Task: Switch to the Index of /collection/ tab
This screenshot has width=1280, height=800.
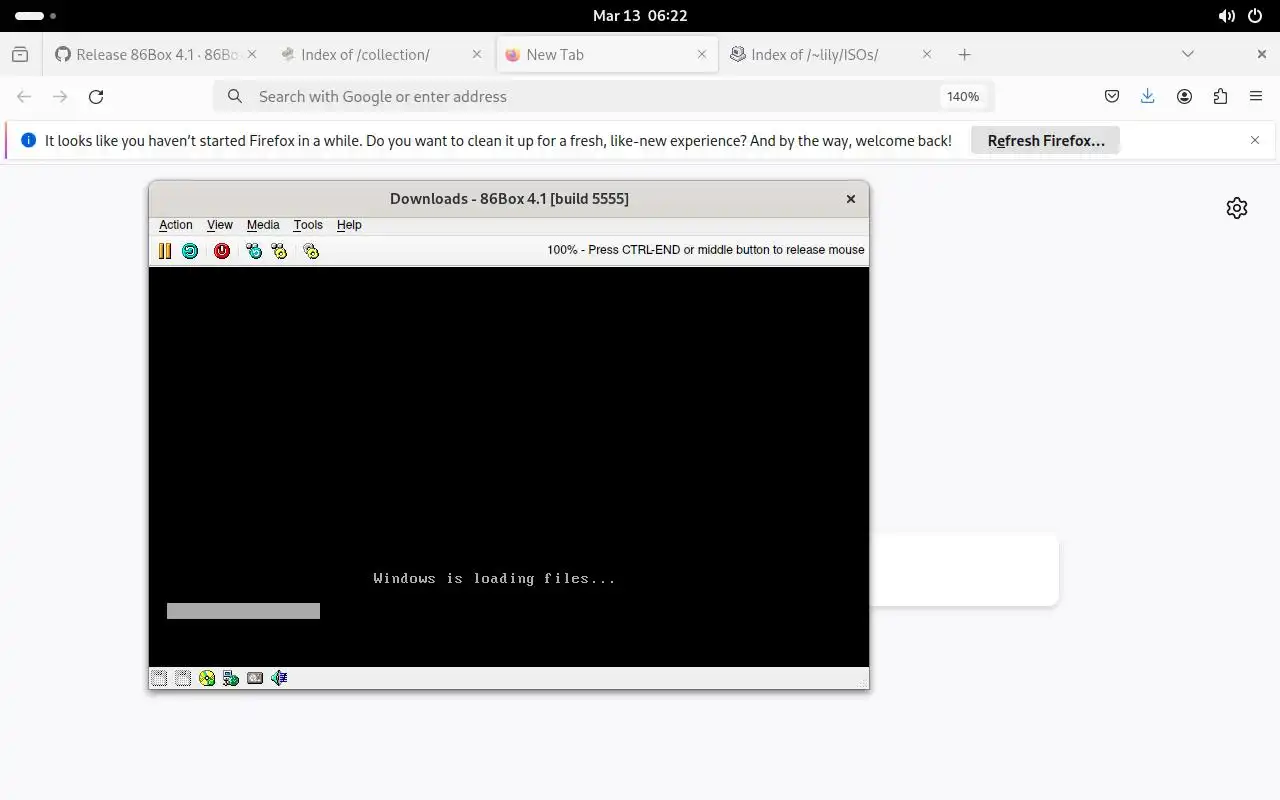Action: 381,55
